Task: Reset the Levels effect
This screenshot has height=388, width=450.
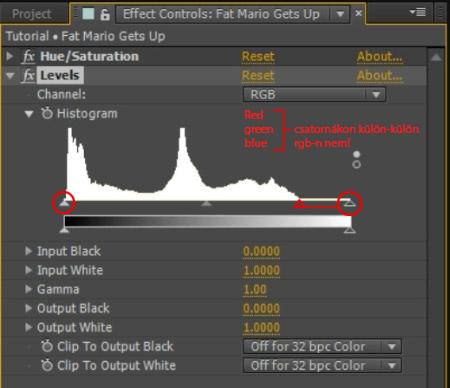Action: pos(258,76)
